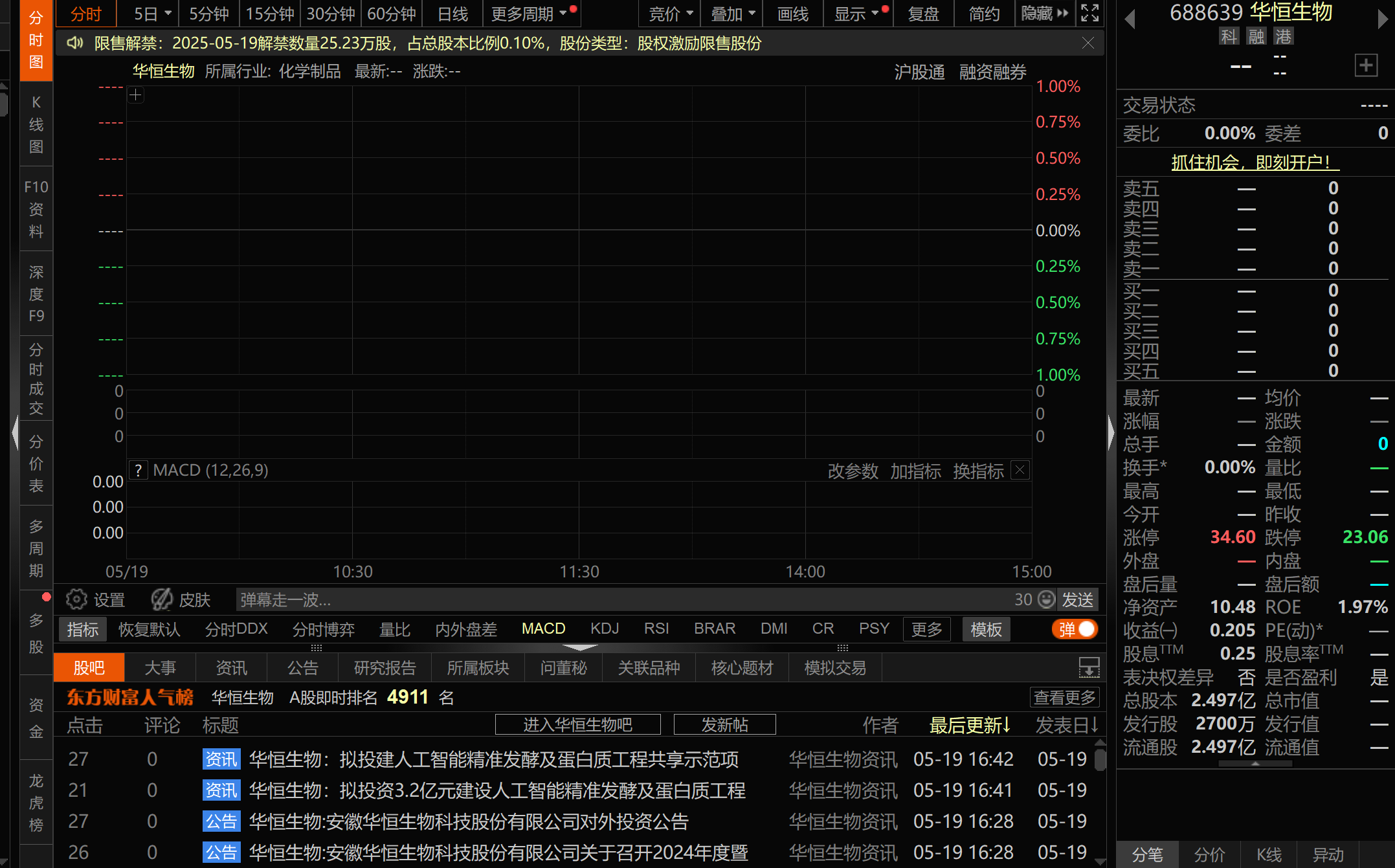This screenshot has width=1395, height=868.
Task: Select the KDJ indicator
Action: pos(605,629)
